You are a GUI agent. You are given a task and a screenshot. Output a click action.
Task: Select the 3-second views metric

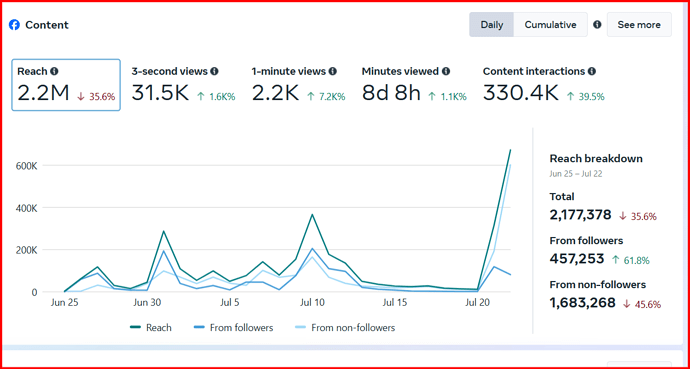click(x=184, y=85)
